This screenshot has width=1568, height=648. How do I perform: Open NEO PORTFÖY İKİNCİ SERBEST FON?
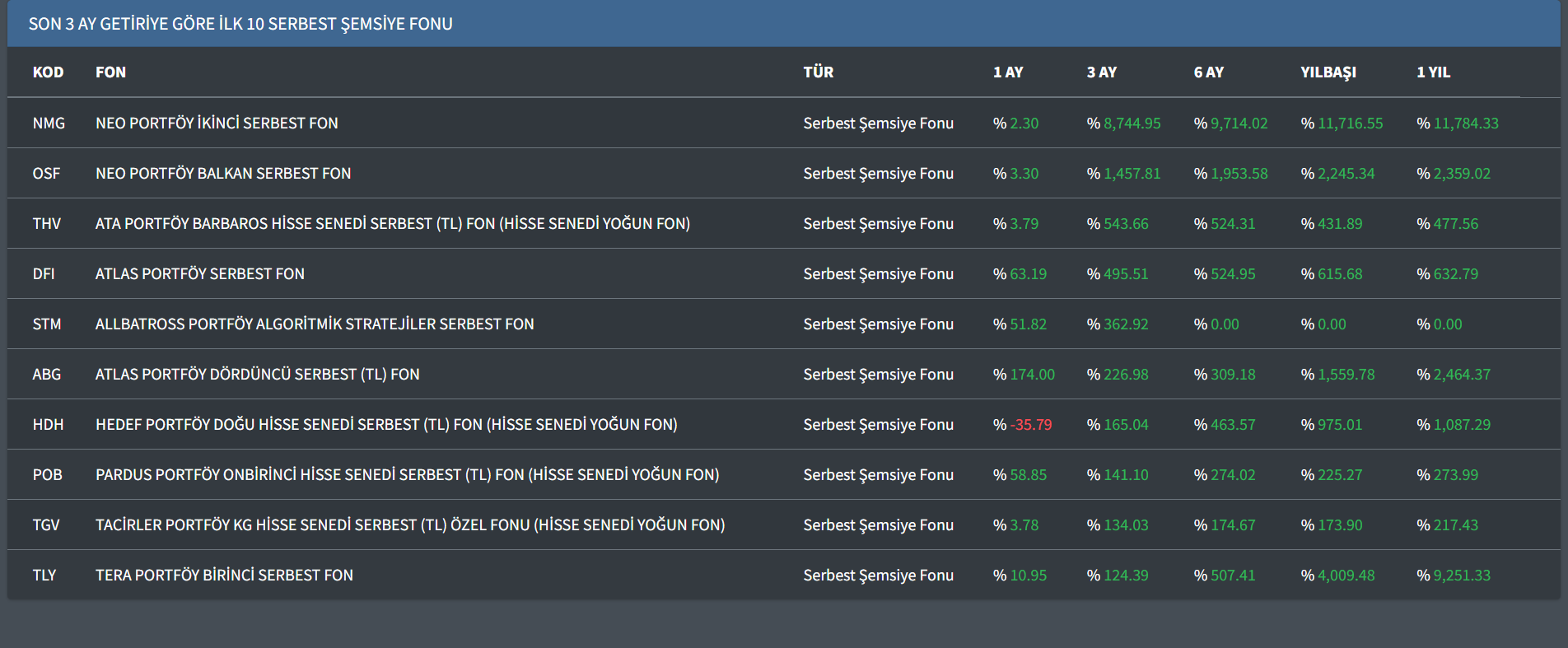217,124
